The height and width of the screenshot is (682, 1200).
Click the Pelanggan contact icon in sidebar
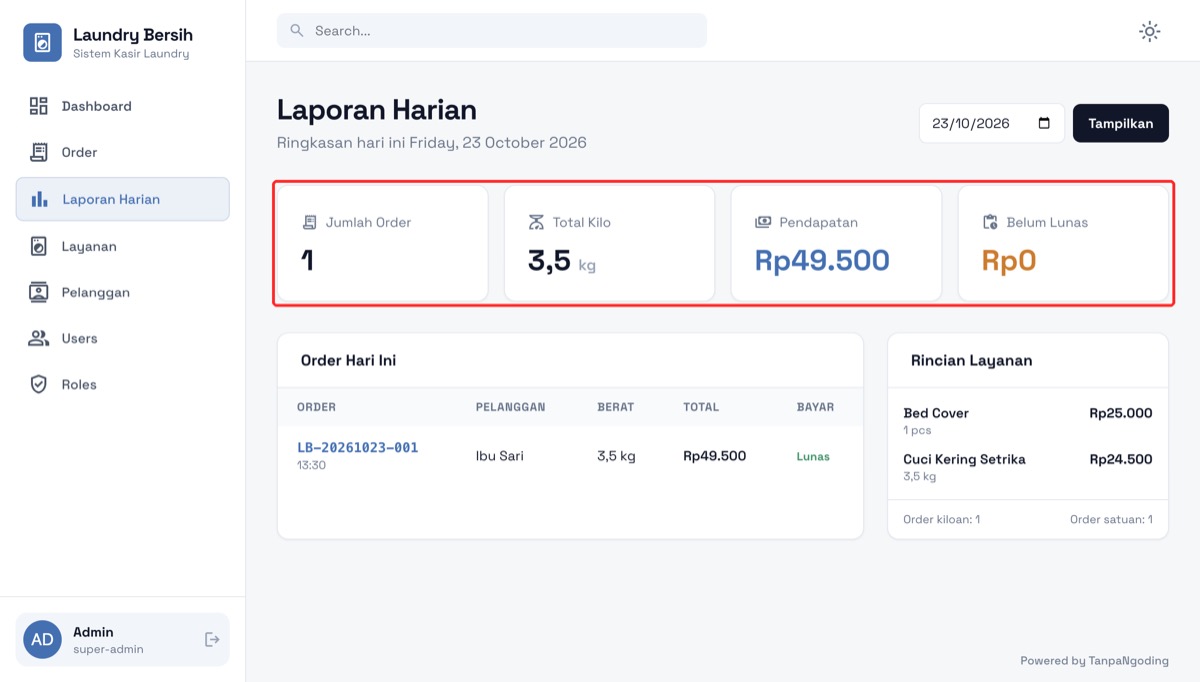[x=39, y=292]
